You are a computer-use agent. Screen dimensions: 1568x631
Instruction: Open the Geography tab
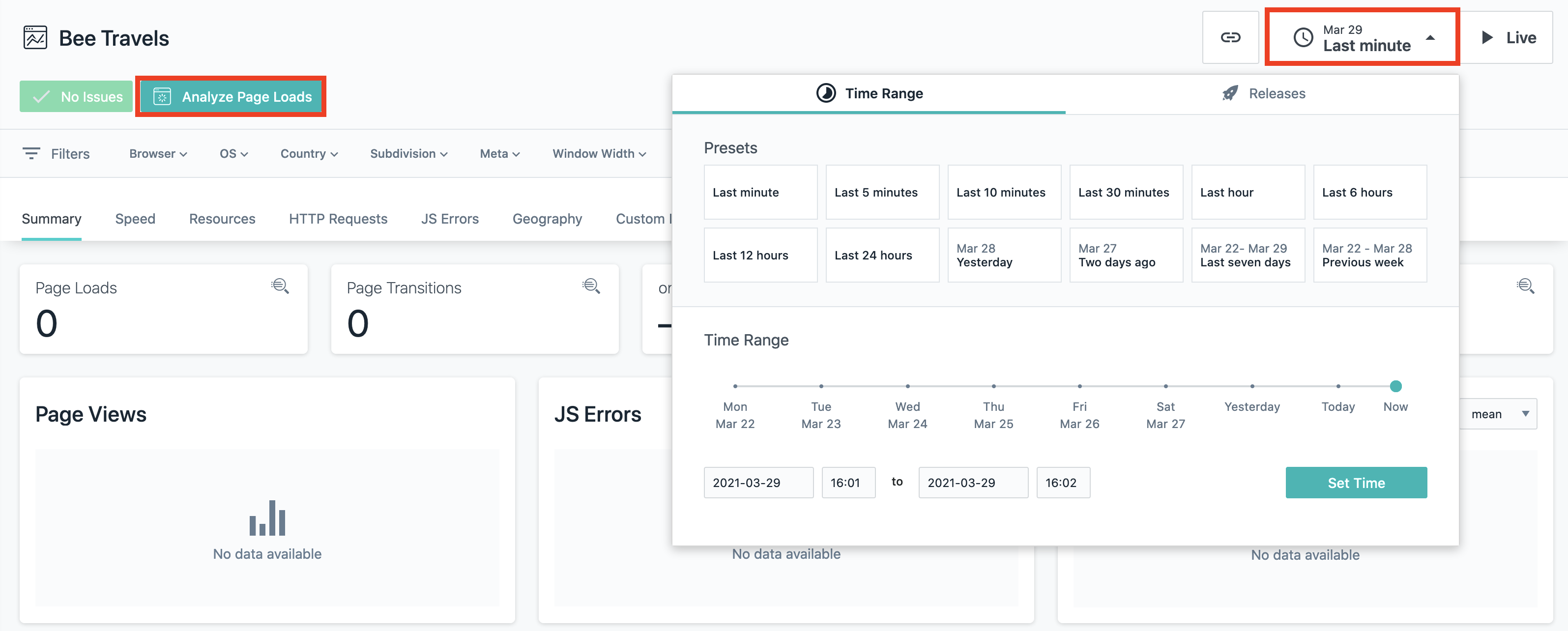(x=547, y=219)
